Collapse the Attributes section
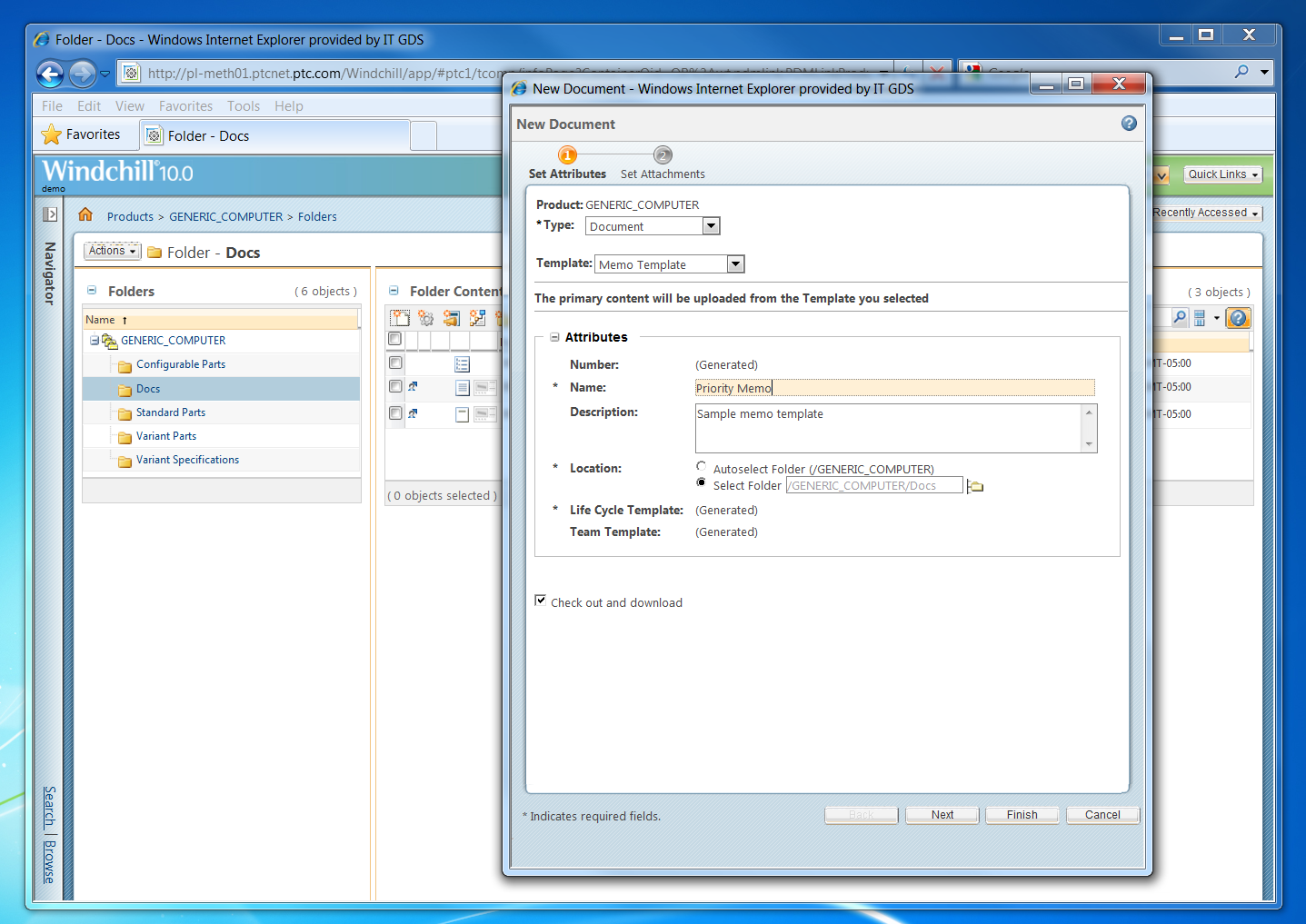Screen dimensions: 1306x924 (x=554, y=336)
